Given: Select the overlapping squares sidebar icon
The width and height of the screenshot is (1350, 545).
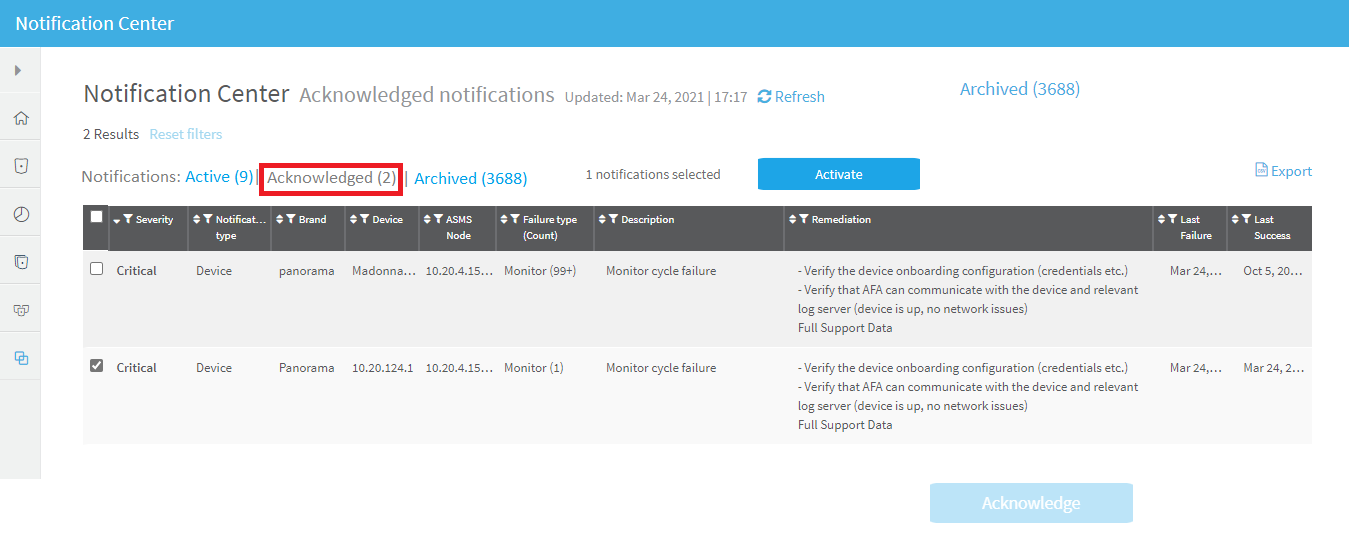Looking at the screenshot, I should pos(20,358).
